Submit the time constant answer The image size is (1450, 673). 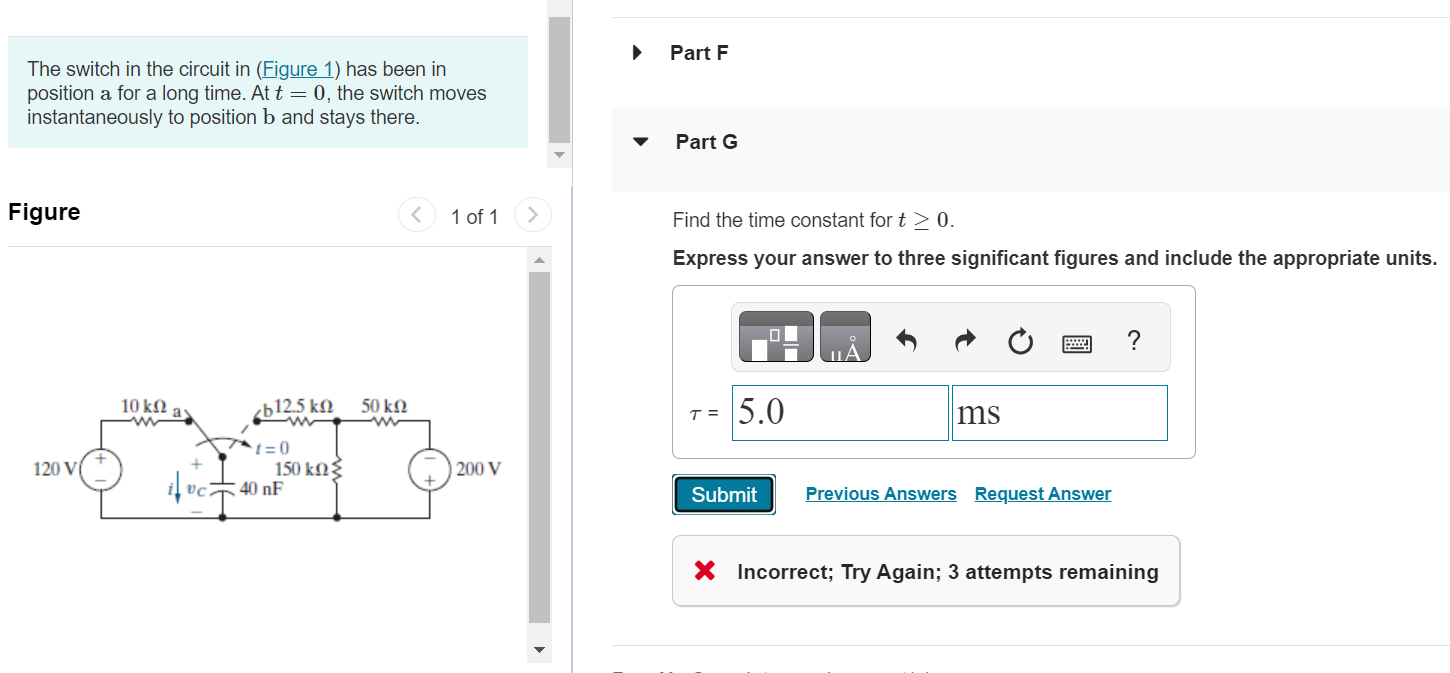pos(723,494)
